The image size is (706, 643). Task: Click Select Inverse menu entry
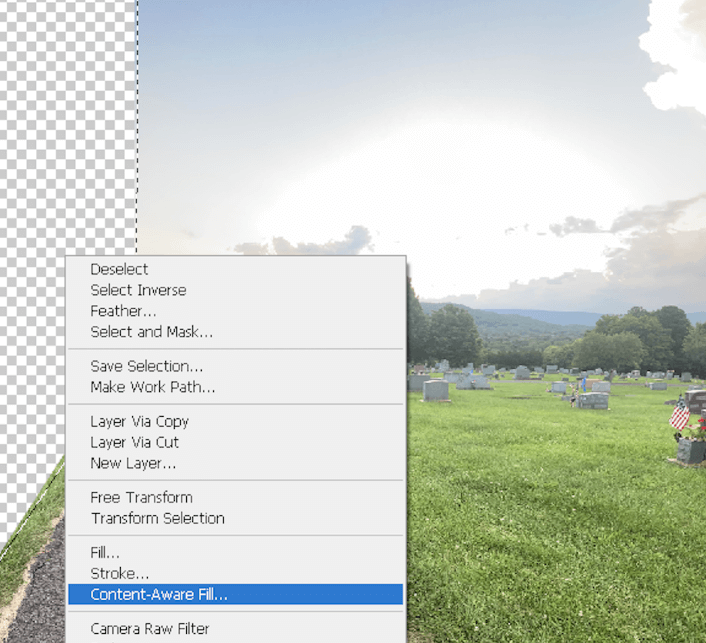235,290
